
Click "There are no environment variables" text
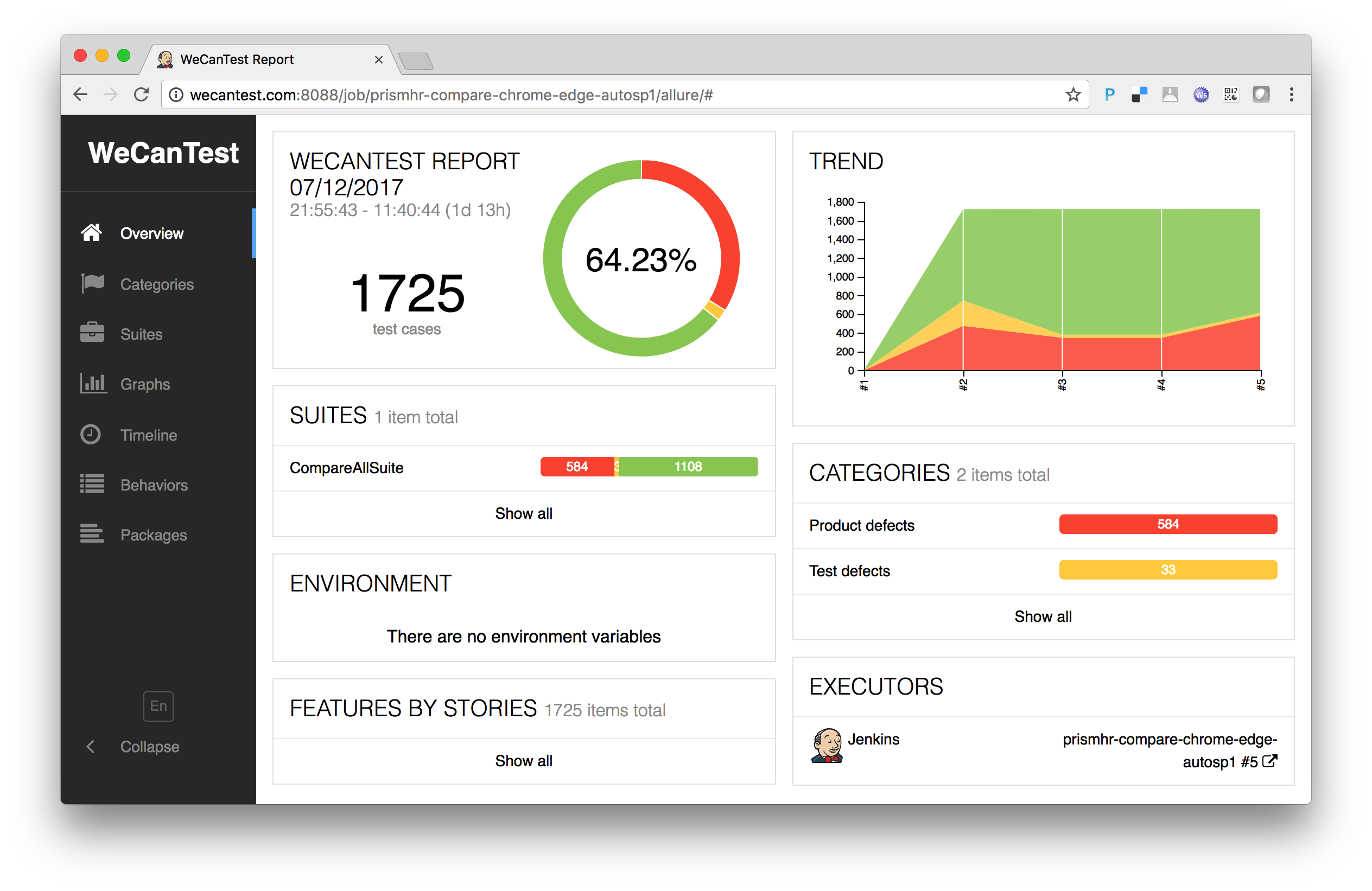(524, 637)
